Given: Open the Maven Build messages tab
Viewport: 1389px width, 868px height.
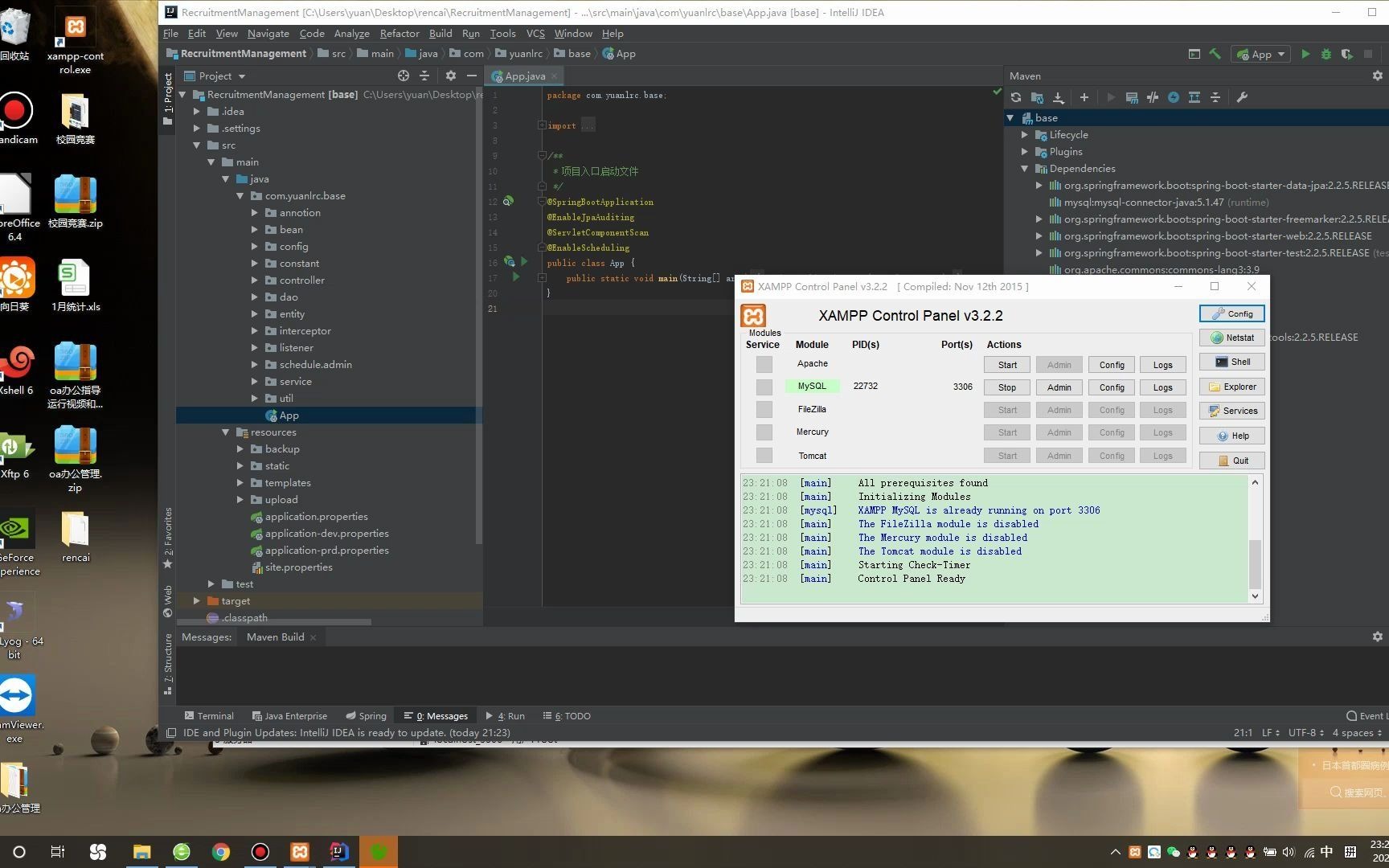Looking at the screenshot, I should tap(281, 637).
